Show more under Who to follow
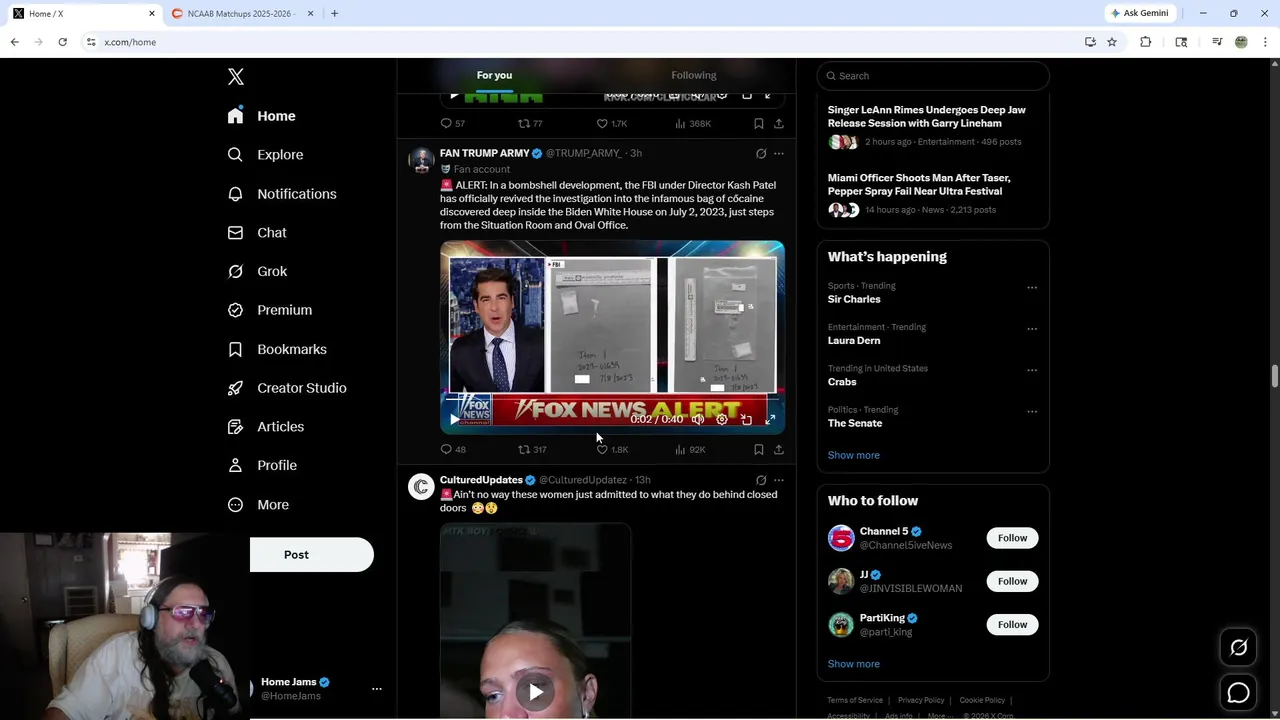The height and width of the screenshot is (720, 1280). pyautogui.click(x=853, y=664)
